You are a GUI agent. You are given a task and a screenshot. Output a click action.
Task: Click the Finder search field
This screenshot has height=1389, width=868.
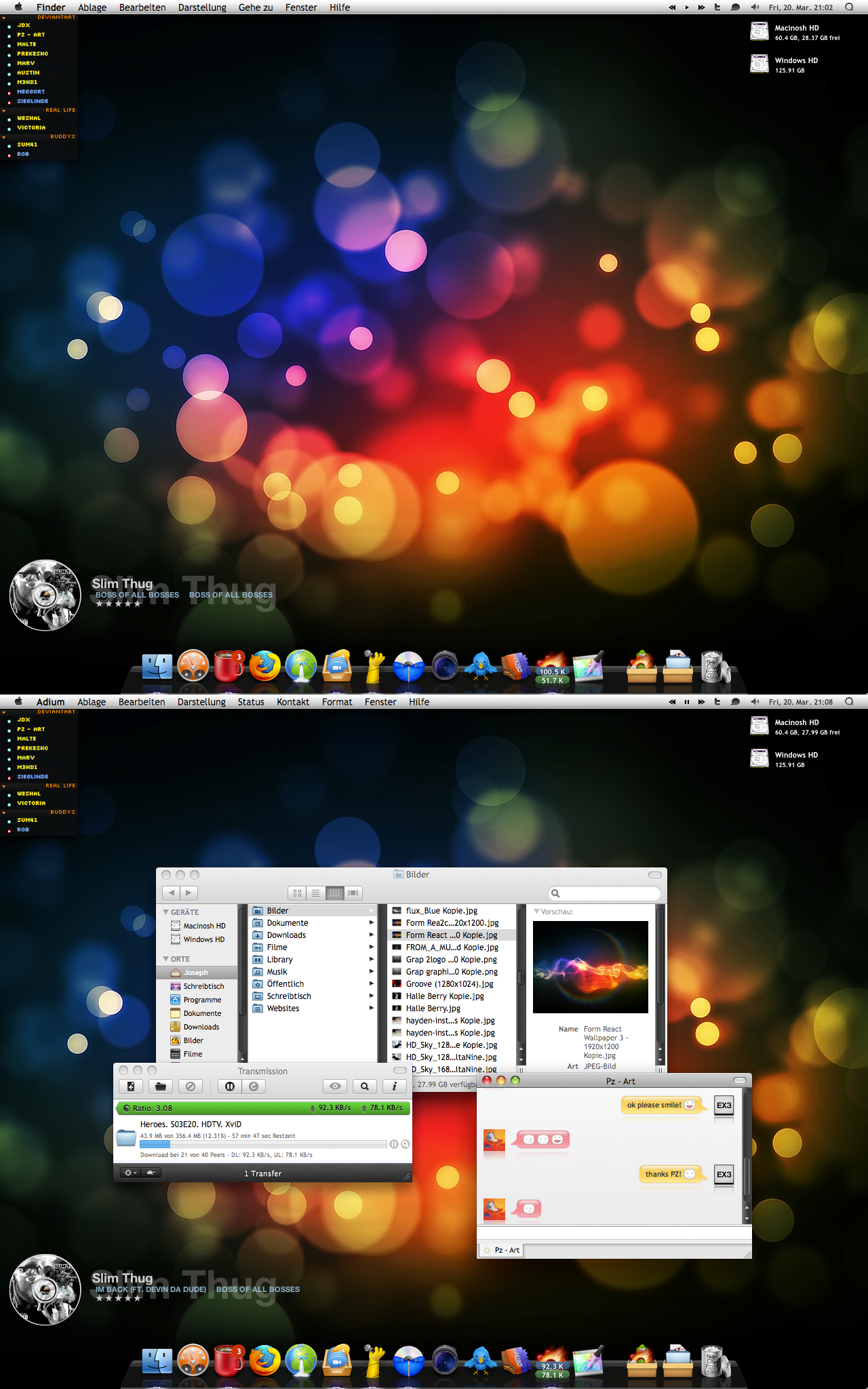pyautogui.click(x=604, y=893)
